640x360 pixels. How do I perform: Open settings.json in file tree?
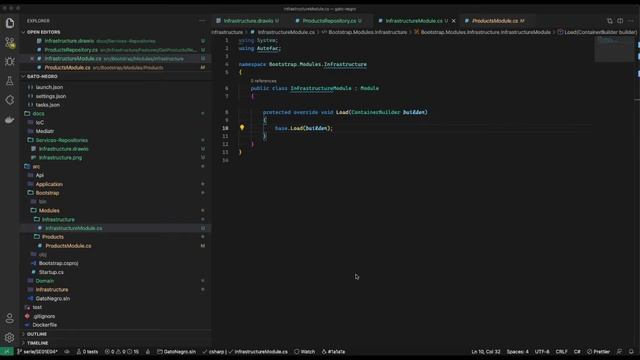click(51, 96)
